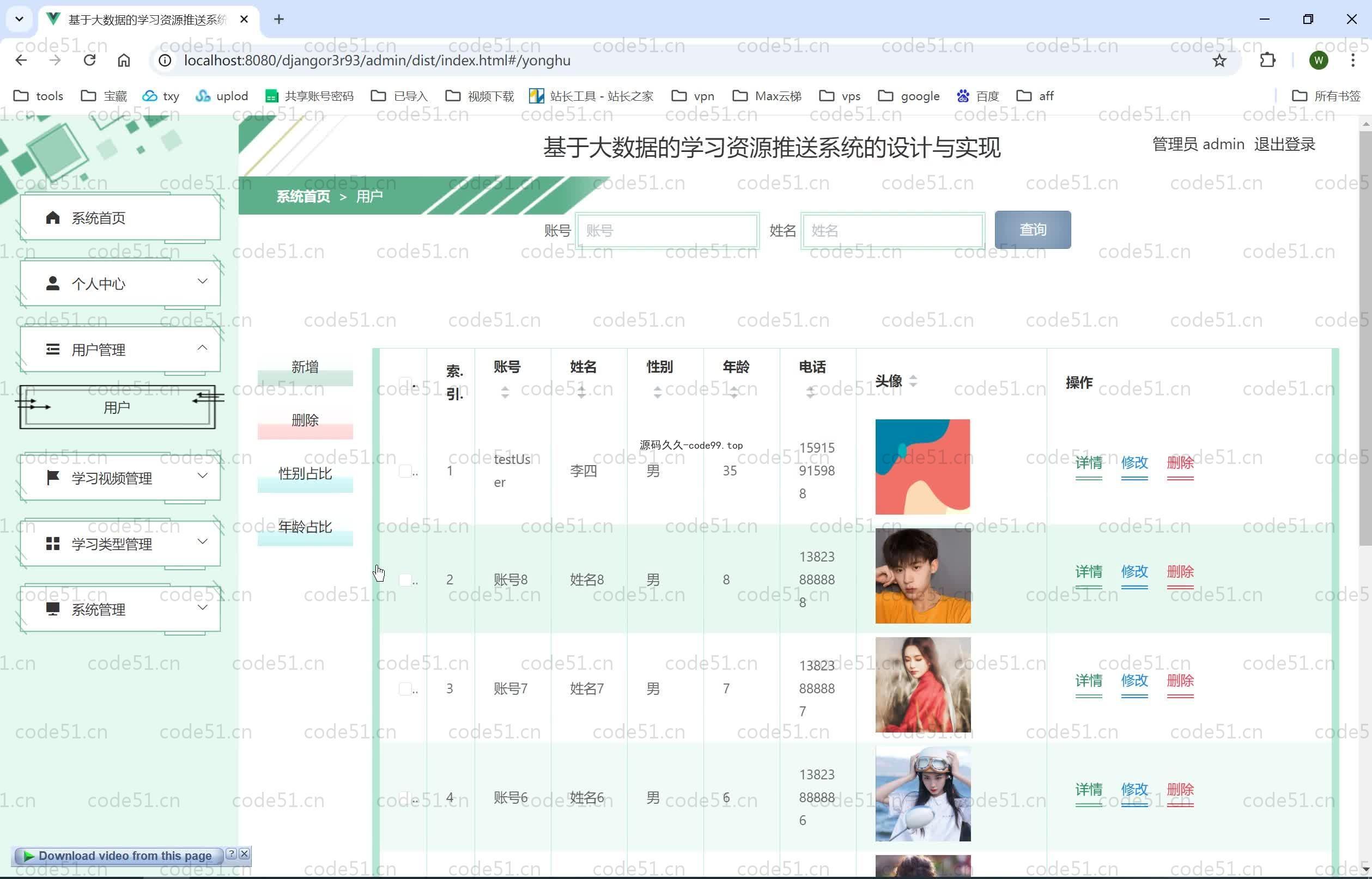This screenshot has width=1372, height=879.
Task: Open the txy bookmark
Action: point(160,96)
